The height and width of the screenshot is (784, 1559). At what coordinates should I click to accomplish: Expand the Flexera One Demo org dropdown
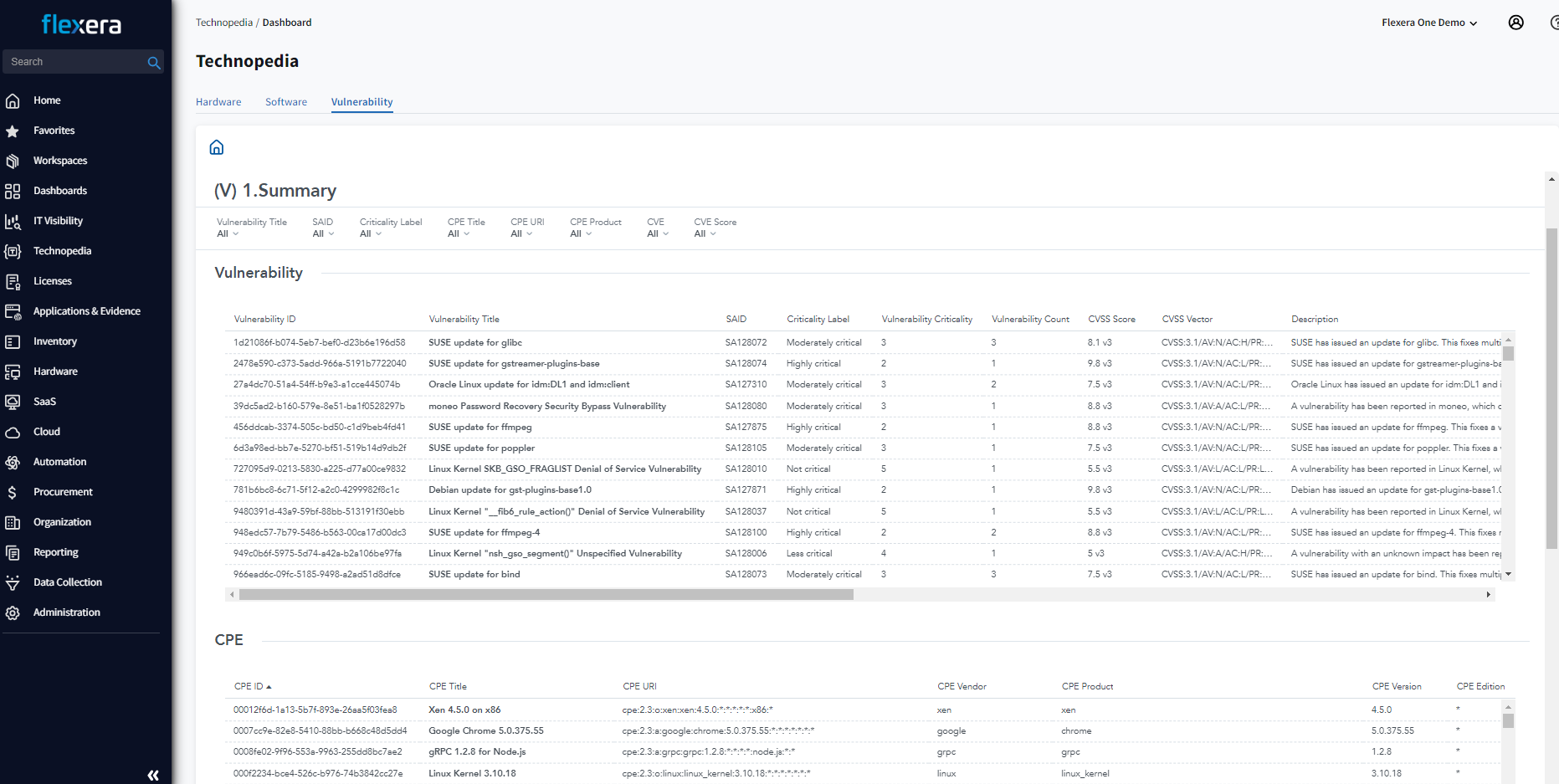point(1428,23)
